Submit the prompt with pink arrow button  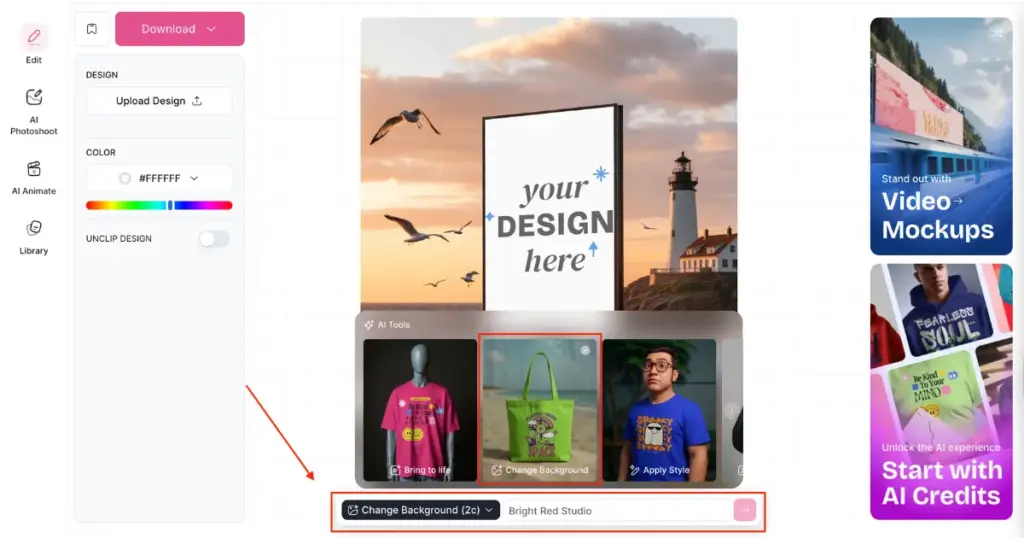744,510
